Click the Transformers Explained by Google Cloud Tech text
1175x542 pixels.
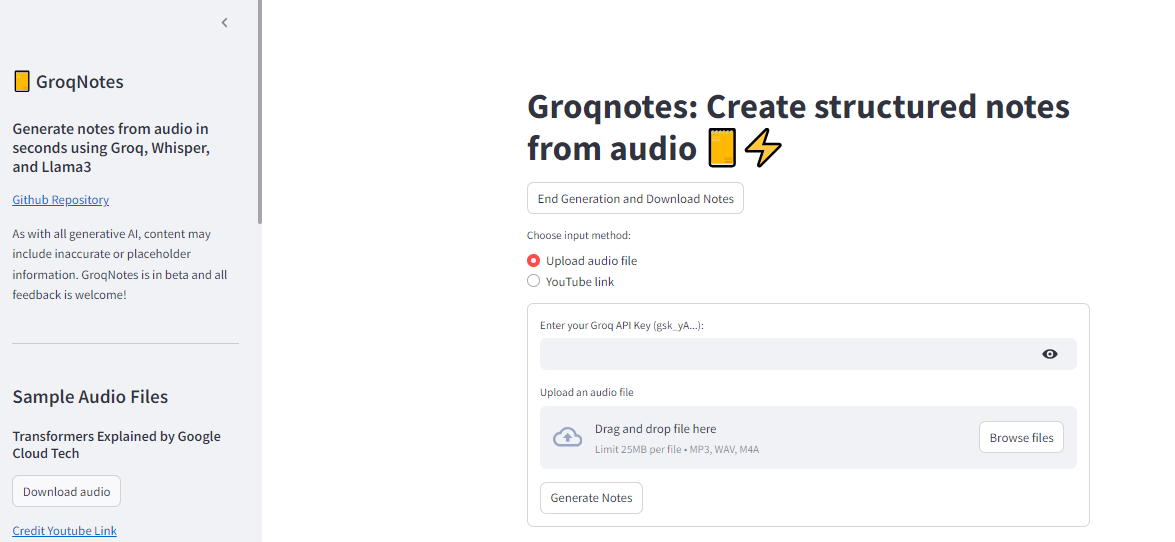click(x=117, y=445)
